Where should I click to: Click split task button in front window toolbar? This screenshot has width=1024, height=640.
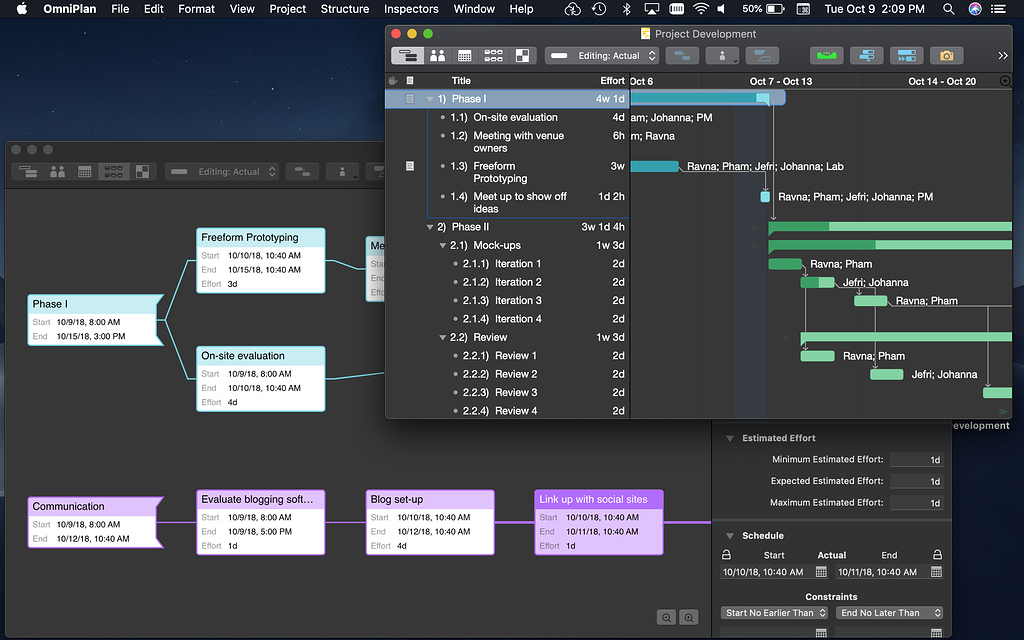[x=762, y=56]
